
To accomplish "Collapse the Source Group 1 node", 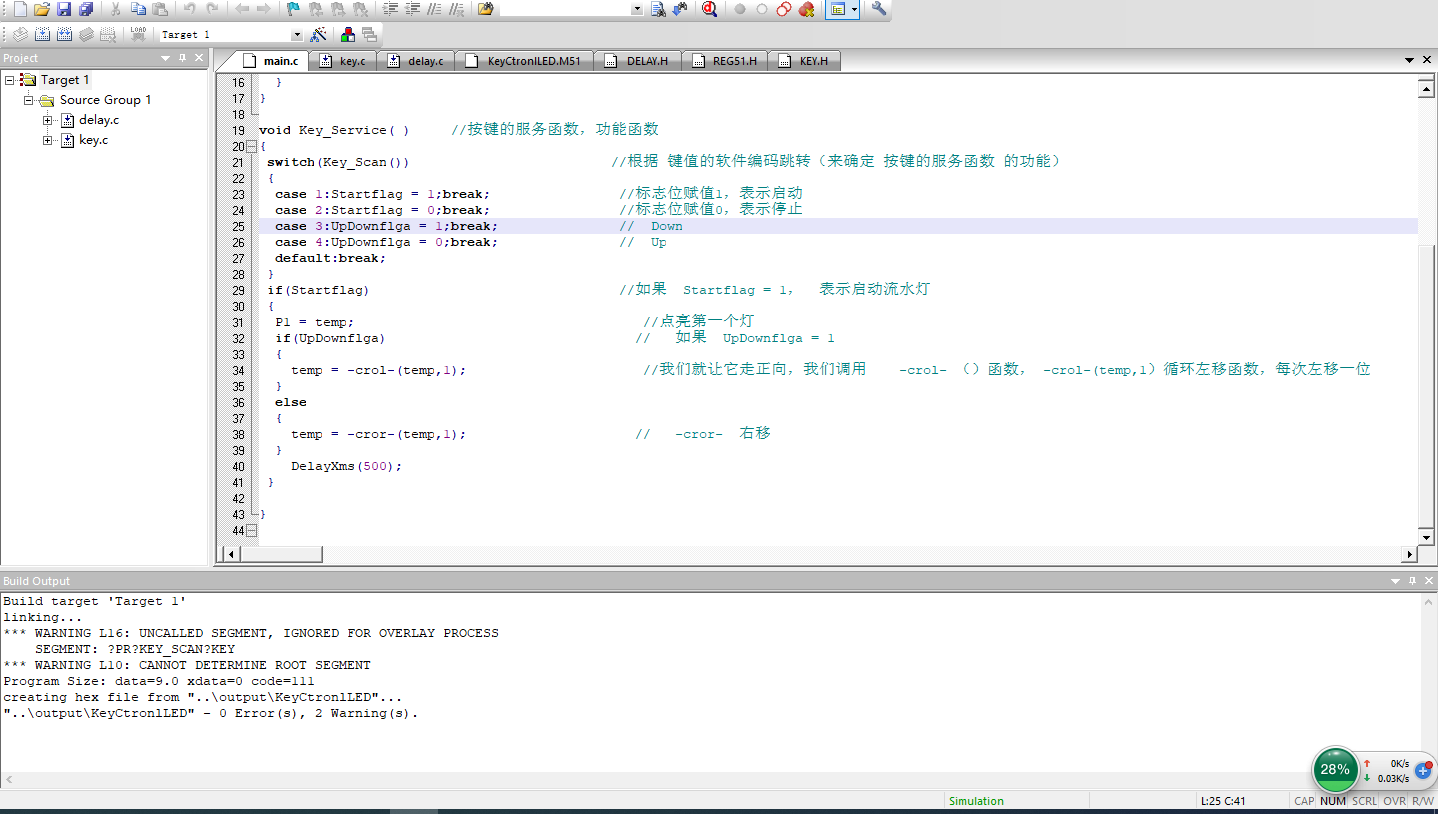I will click(x=29, y=100).
